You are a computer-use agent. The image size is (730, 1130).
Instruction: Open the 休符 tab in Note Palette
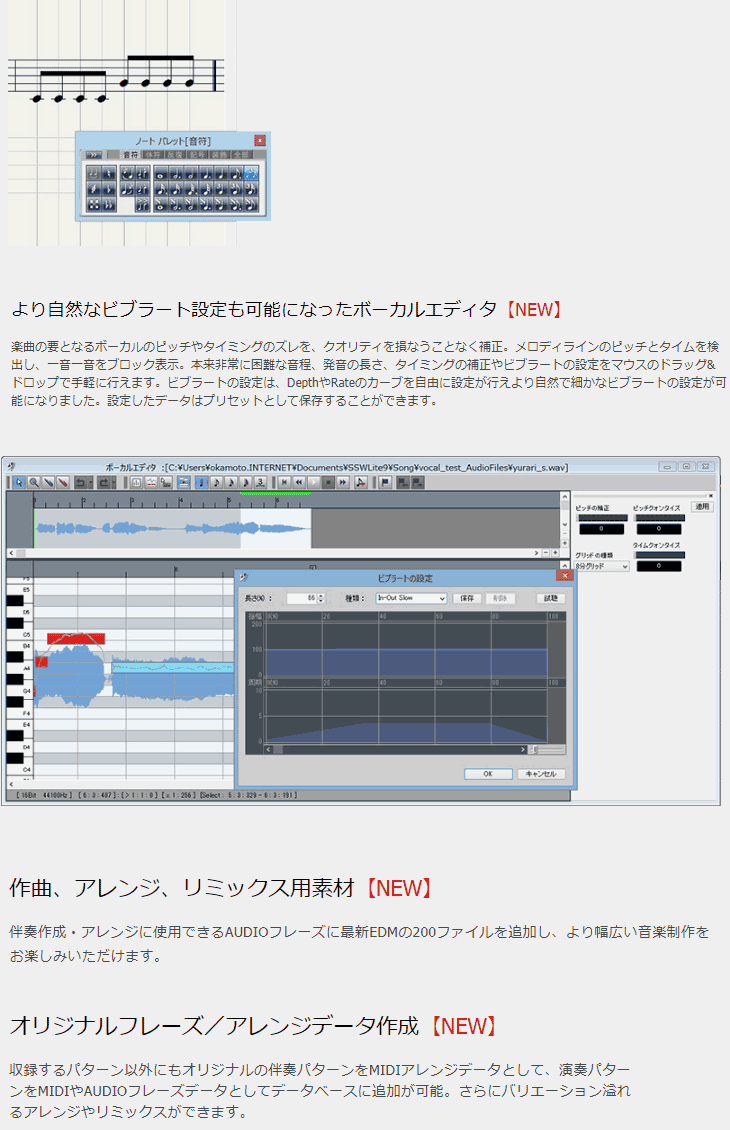click(x=152, y=155)
